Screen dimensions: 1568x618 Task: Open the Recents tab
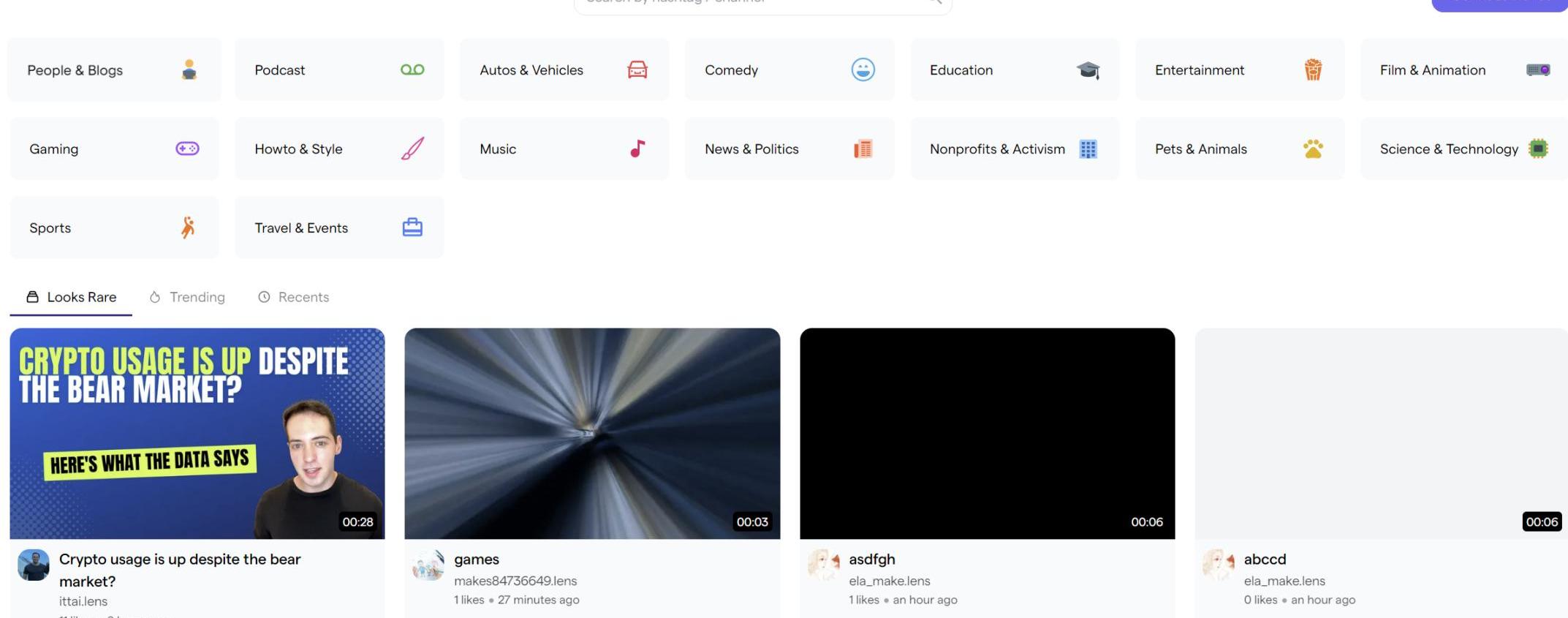(294, 297)
